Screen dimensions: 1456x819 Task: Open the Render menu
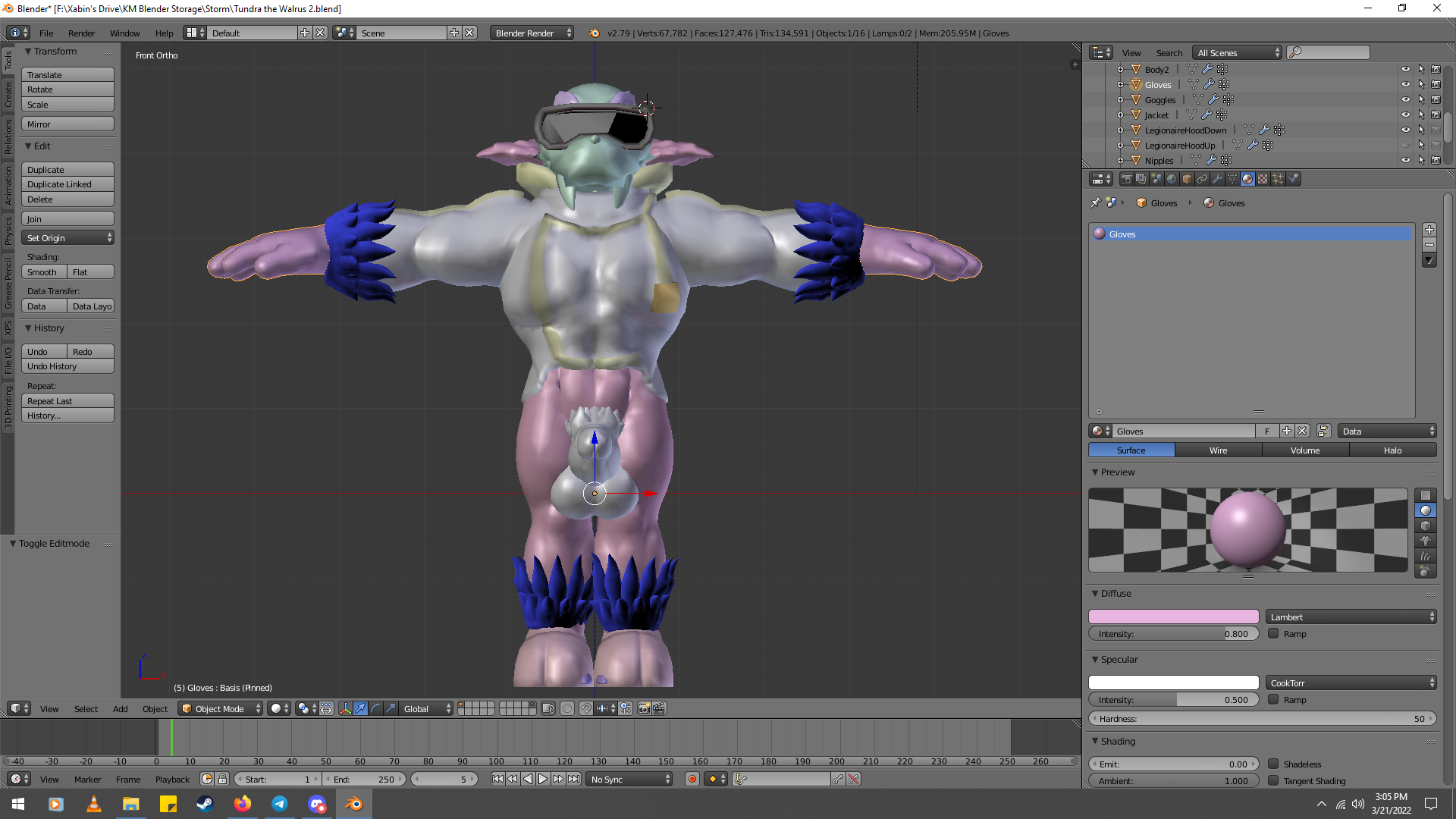pyautogui.click(x=81, y=33)
